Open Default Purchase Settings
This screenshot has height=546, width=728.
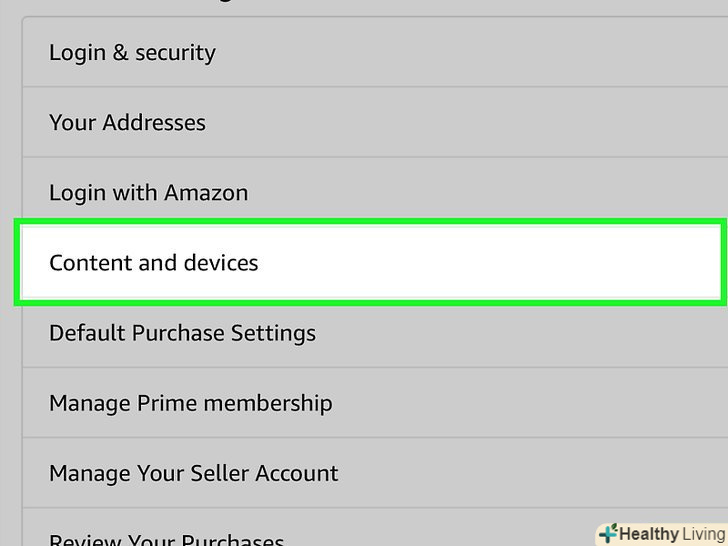click(x=370, y=333)
